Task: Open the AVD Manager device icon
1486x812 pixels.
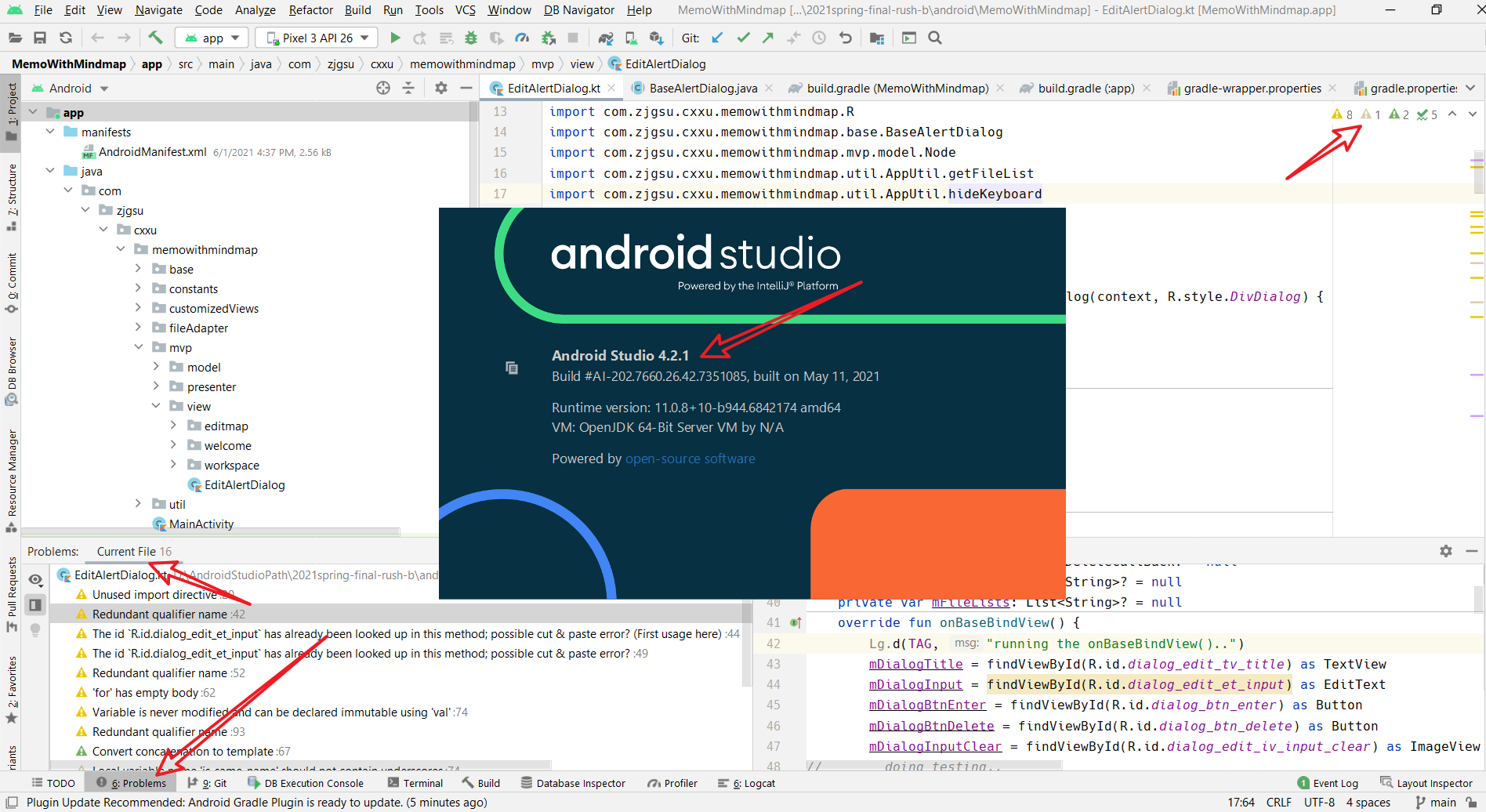Action: tap(631, 38)
